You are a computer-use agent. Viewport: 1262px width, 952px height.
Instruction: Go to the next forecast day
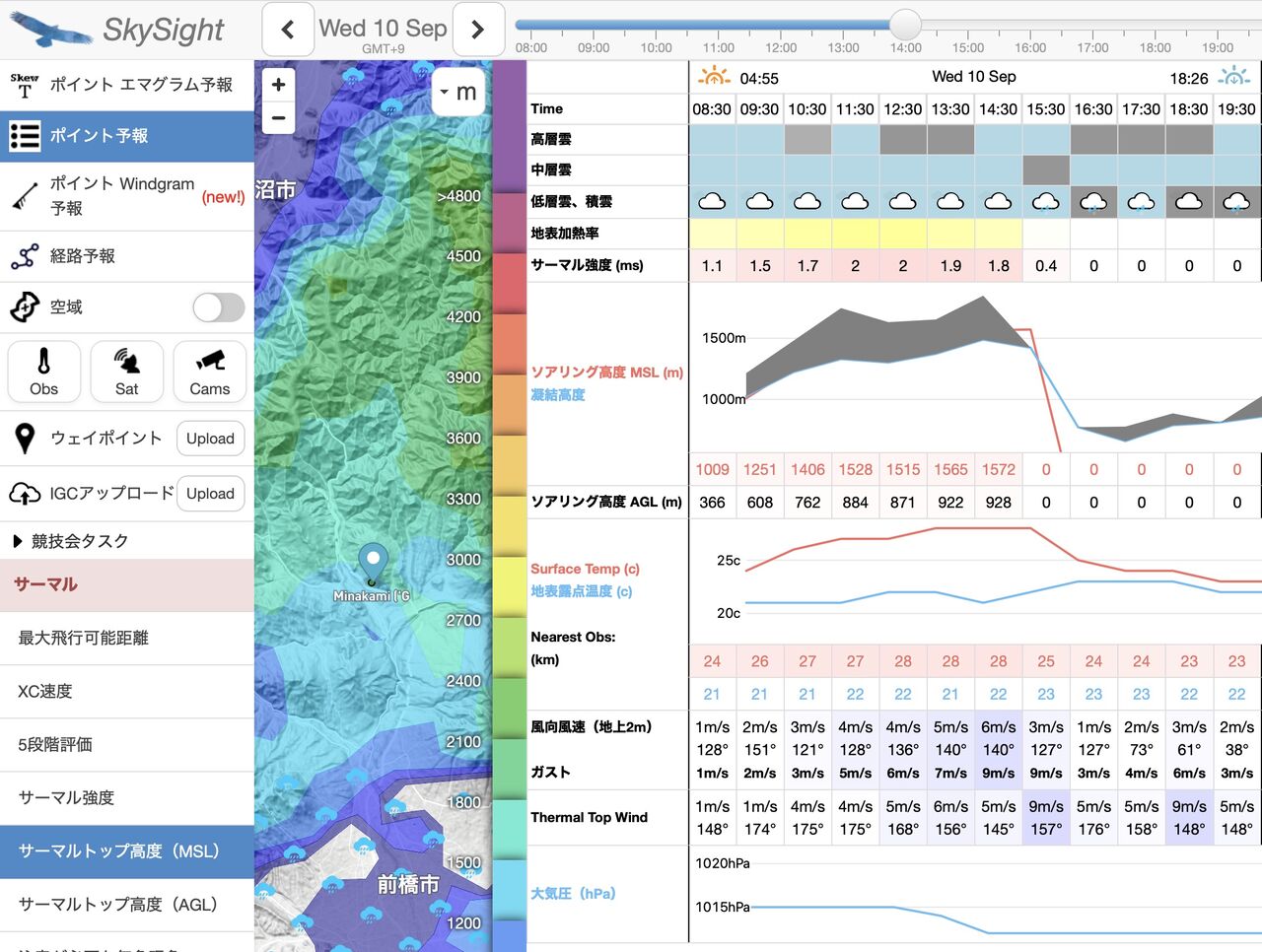478,30
